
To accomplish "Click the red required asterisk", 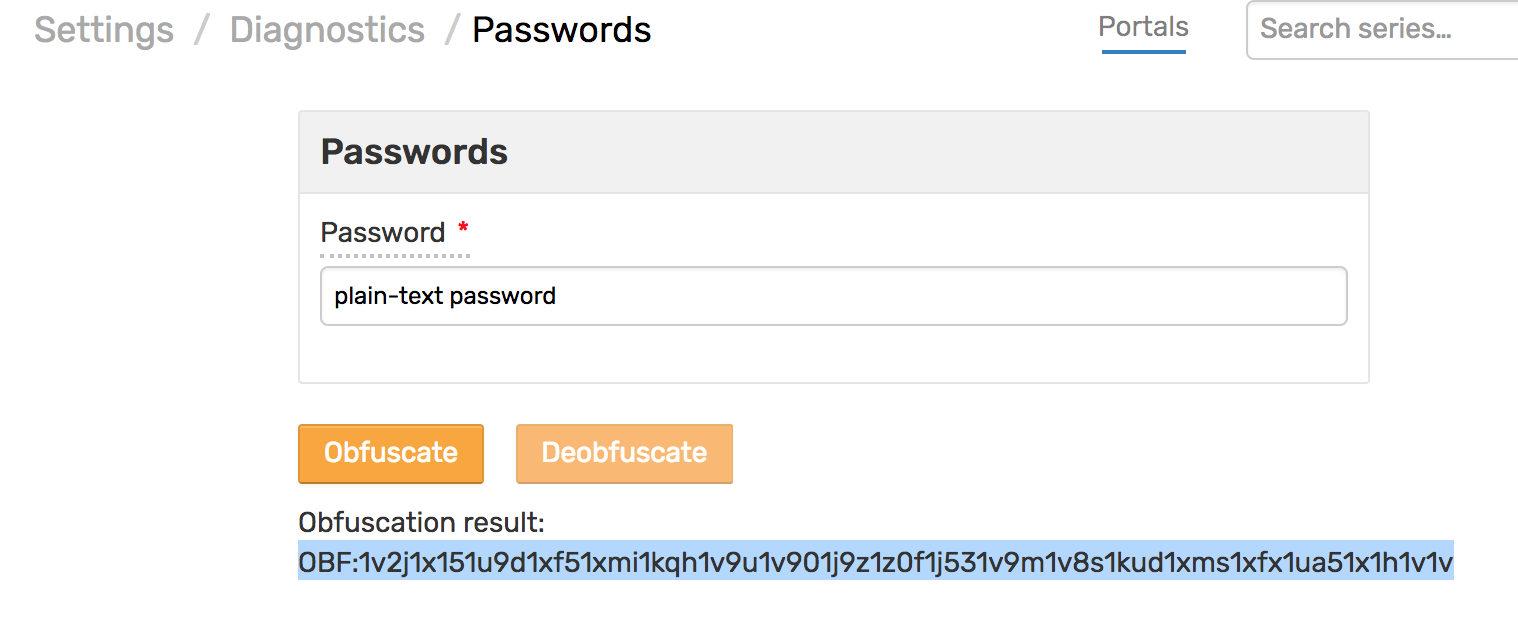I will pos(462,229).
